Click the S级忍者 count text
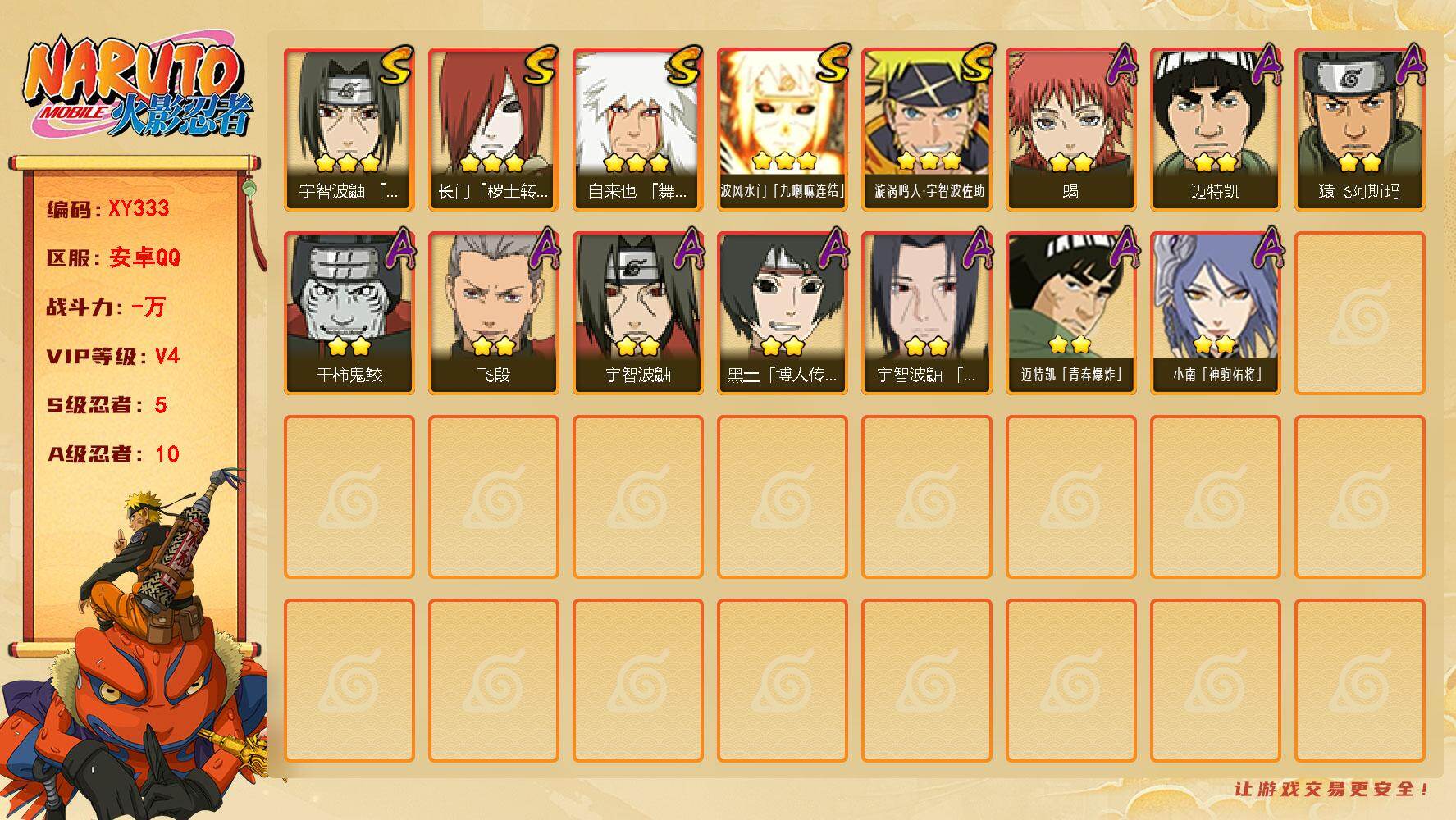The height and width of the screenshot is (820, 1456). click(107, 405)
